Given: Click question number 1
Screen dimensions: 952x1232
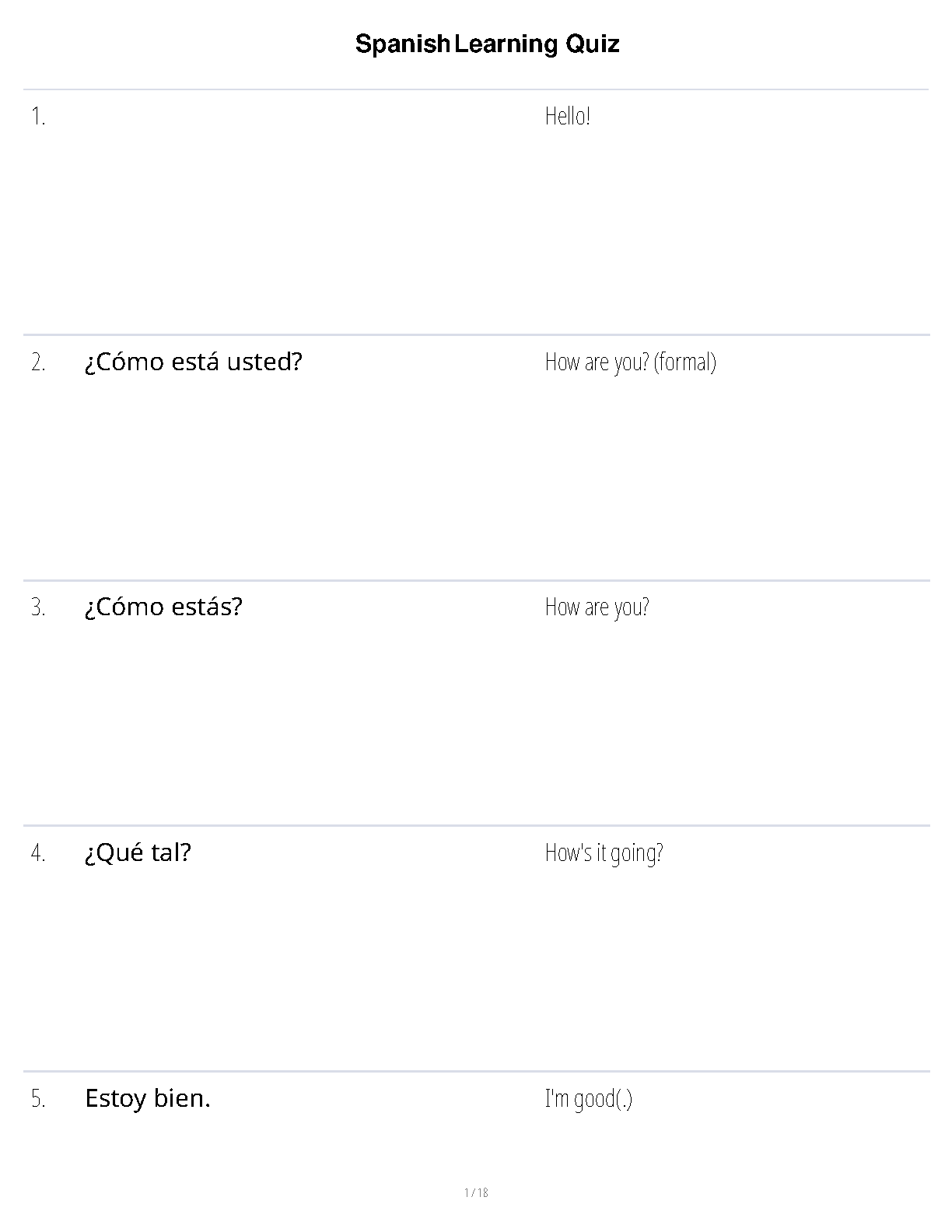Looking at the screenshot, I should [x=38, y=117].
